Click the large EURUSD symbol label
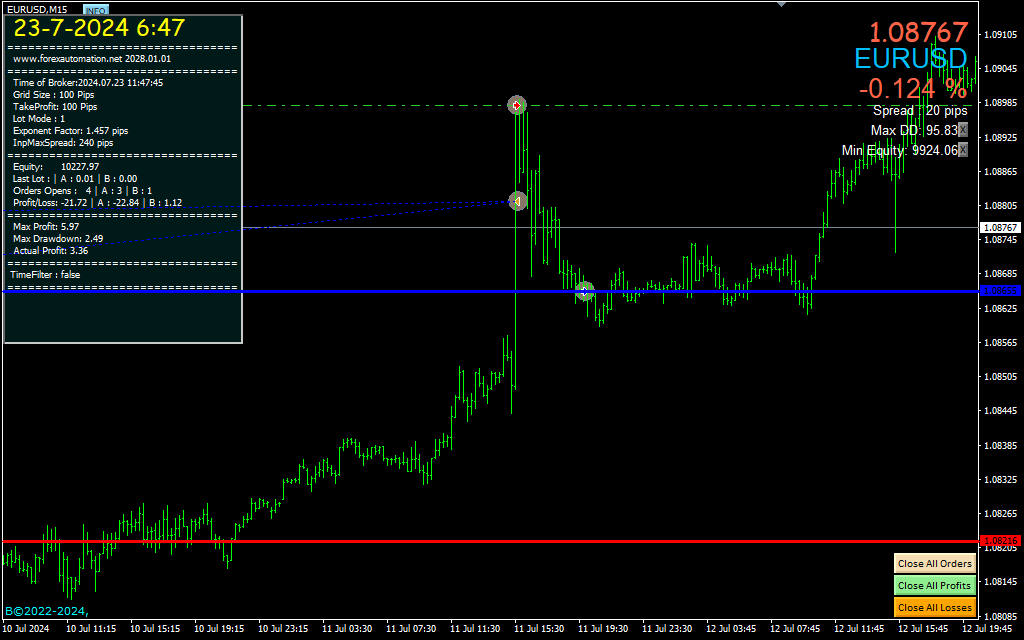The width and height of the screenshot is (1024, 640). click(910, 58)
